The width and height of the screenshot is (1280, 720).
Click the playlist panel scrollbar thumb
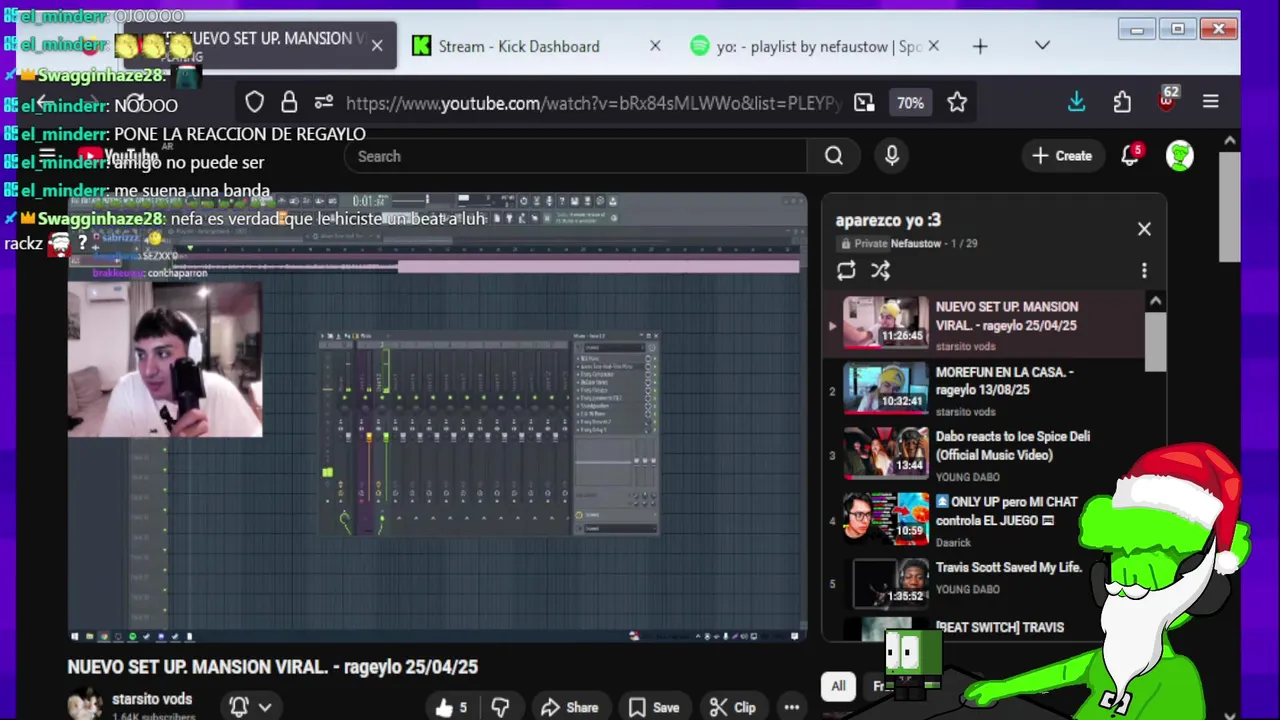click(1155, 340)
